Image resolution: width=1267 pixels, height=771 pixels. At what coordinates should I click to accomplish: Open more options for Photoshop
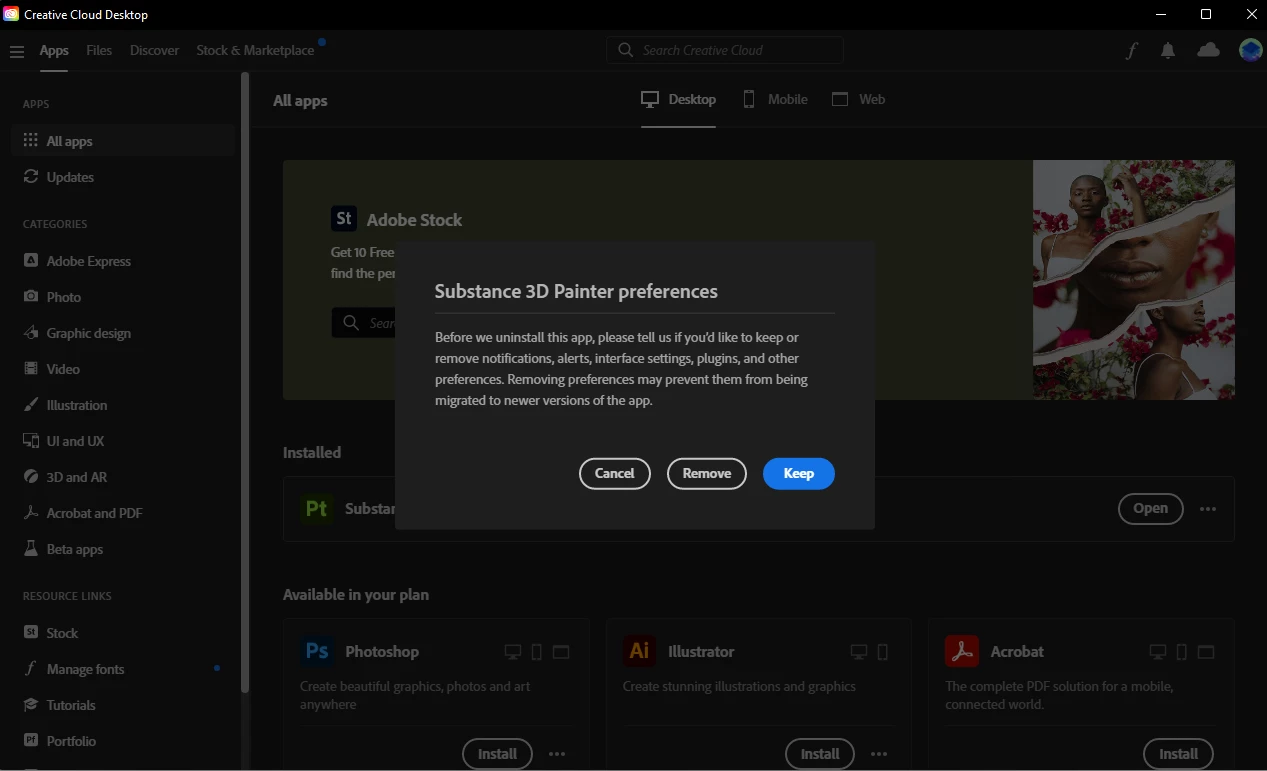[557, 754]
